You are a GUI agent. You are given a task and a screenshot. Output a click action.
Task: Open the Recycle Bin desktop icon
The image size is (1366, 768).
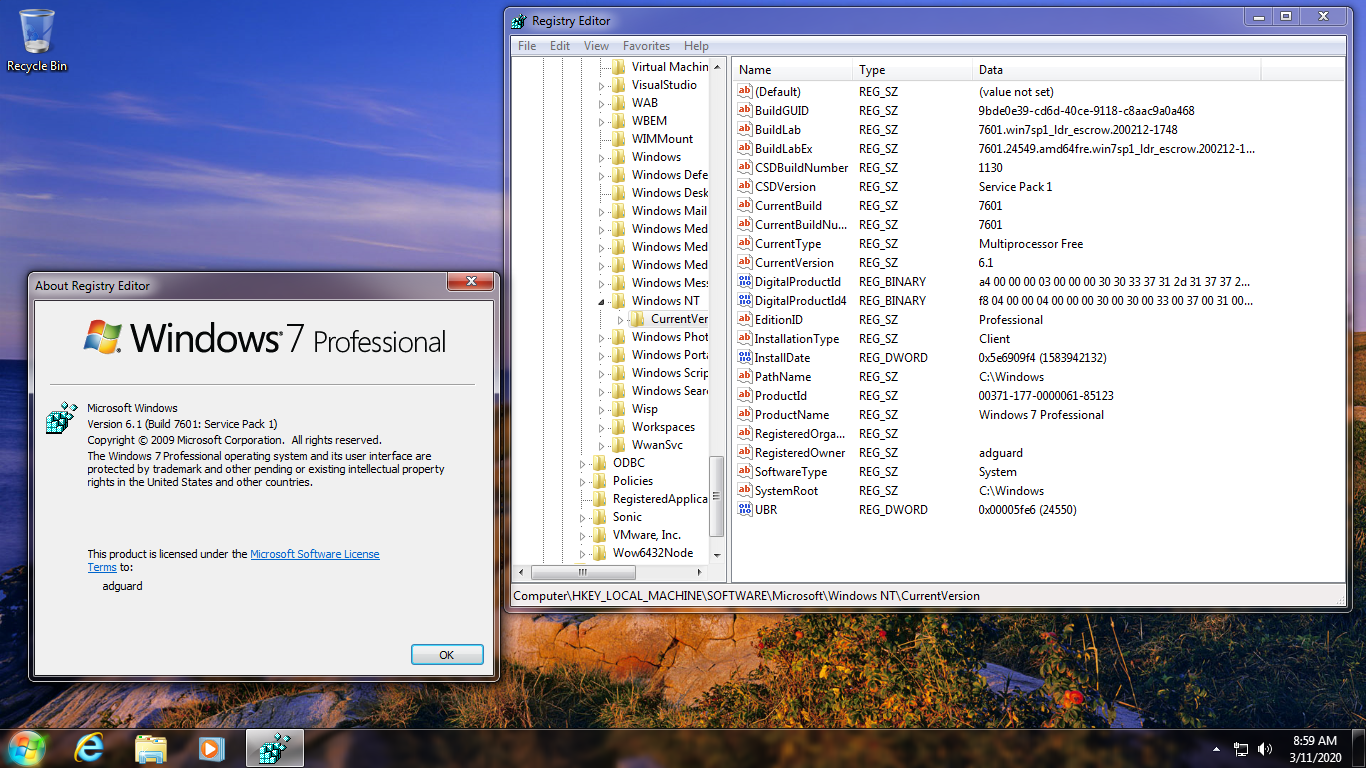[x=37, y=40]
